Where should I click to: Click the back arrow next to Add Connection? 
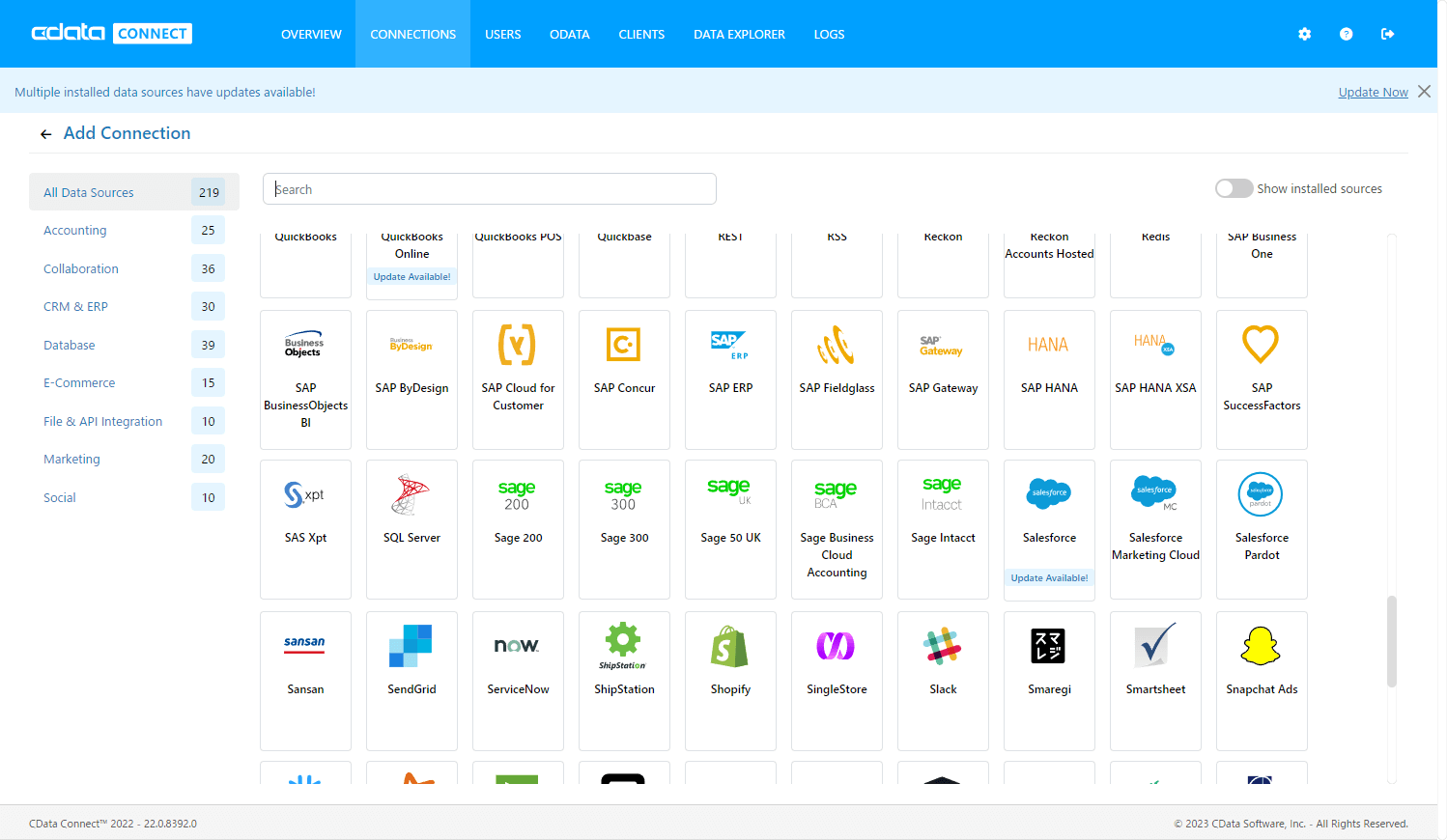click(x=45, y=133)
